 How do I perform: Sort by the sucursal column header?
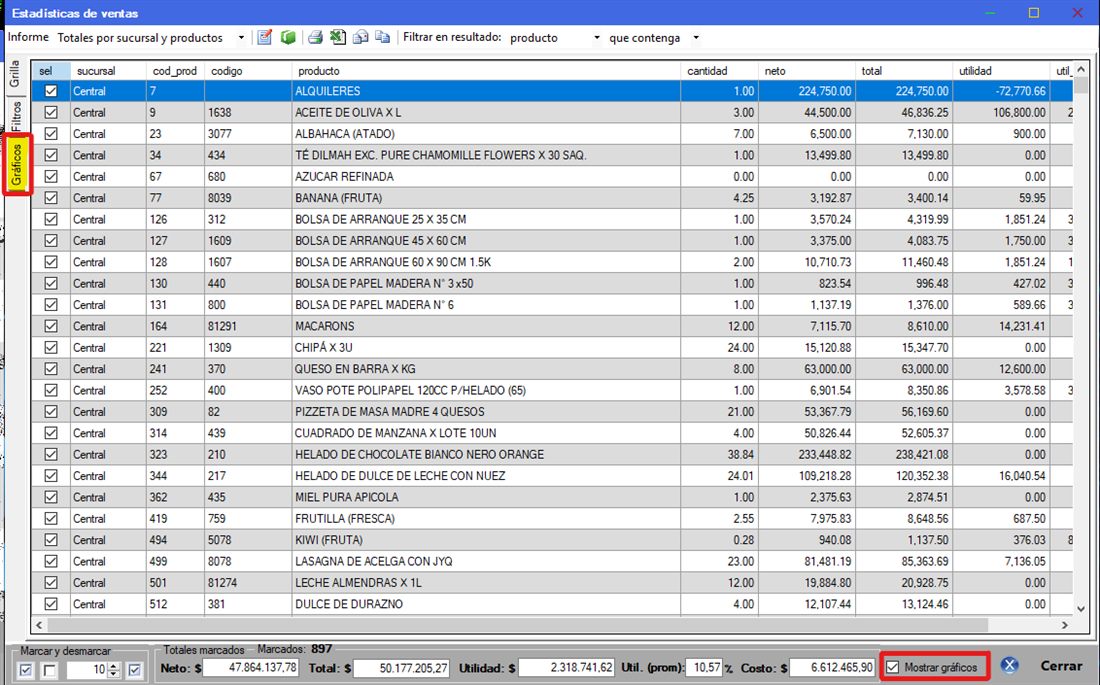point(107,70)
